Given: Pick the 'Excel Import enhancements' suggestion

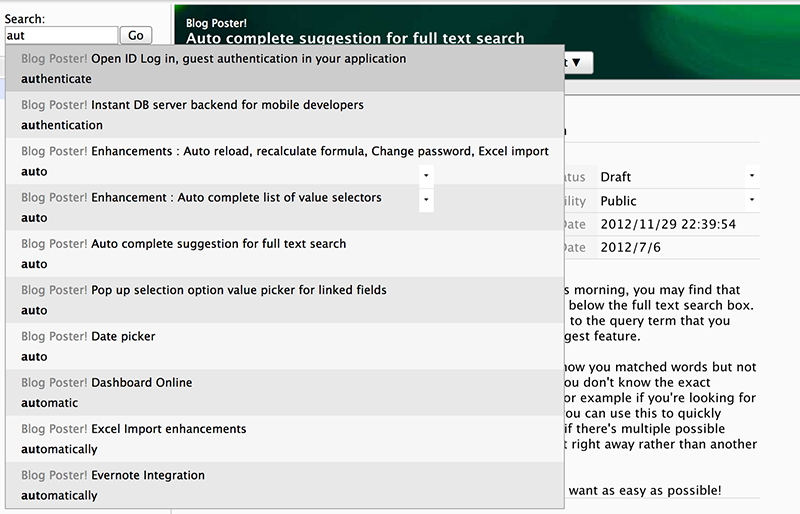Looking at the screenshot, I should (285, 439).
